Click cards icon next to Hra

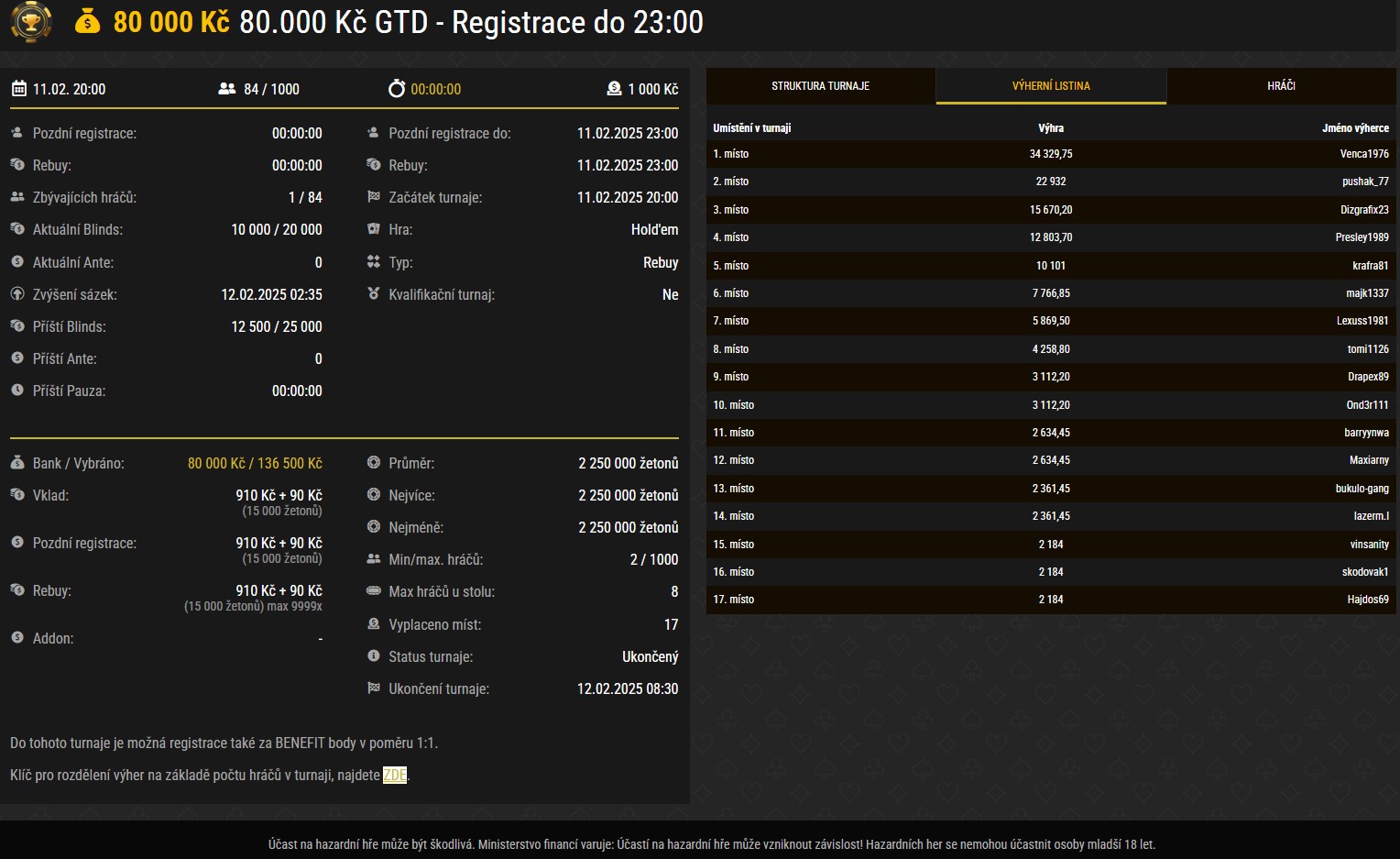(x=373, y=229)
